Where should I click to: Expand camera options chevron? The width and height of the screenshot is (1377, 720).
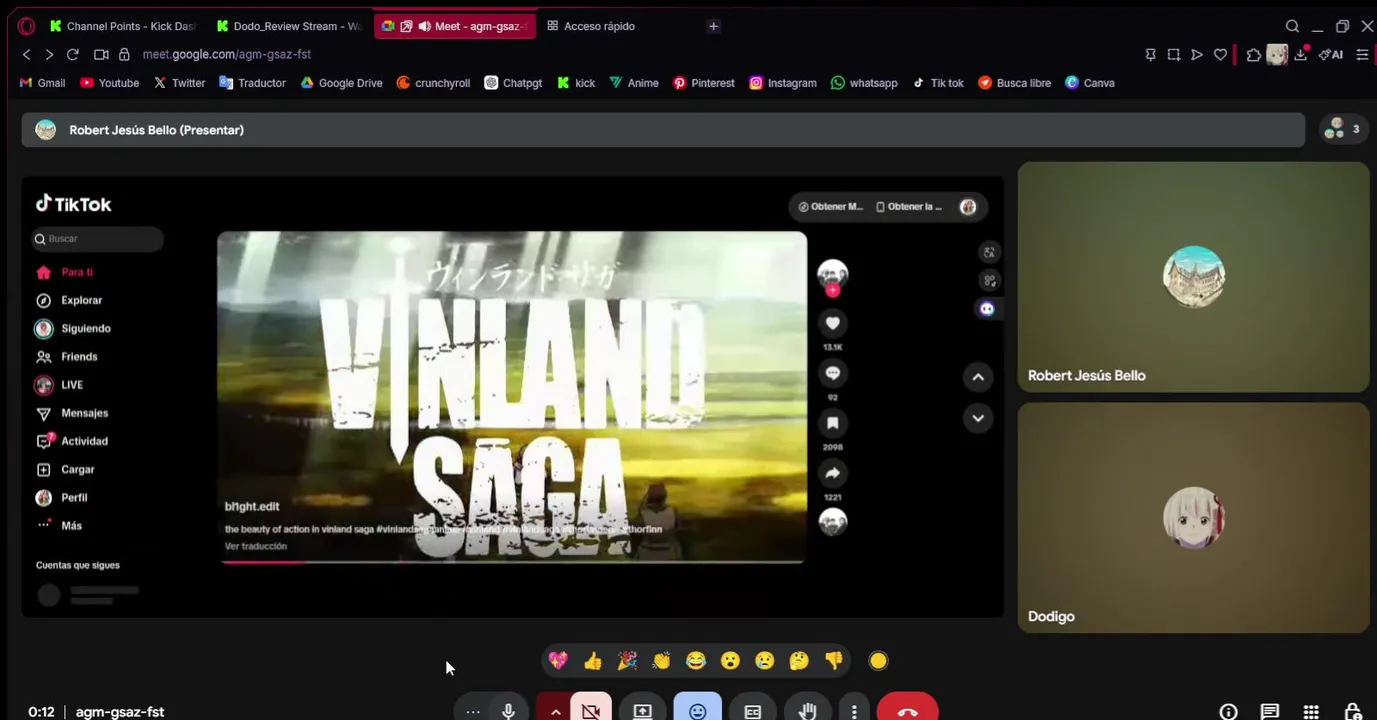(554, 711)
